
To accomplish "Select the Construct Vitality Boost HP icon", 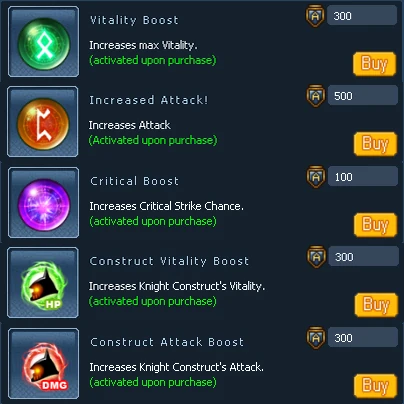I will click(x=43, y=283).
